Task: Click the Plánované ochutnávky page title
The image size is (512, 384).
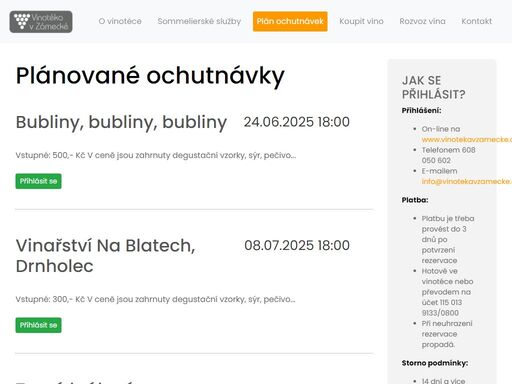Action: [150, 76]
